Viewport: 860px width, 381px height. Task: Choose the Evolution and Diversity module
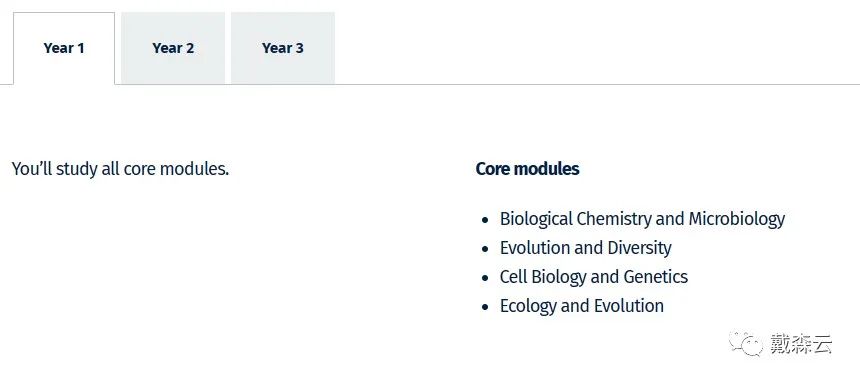585,248
